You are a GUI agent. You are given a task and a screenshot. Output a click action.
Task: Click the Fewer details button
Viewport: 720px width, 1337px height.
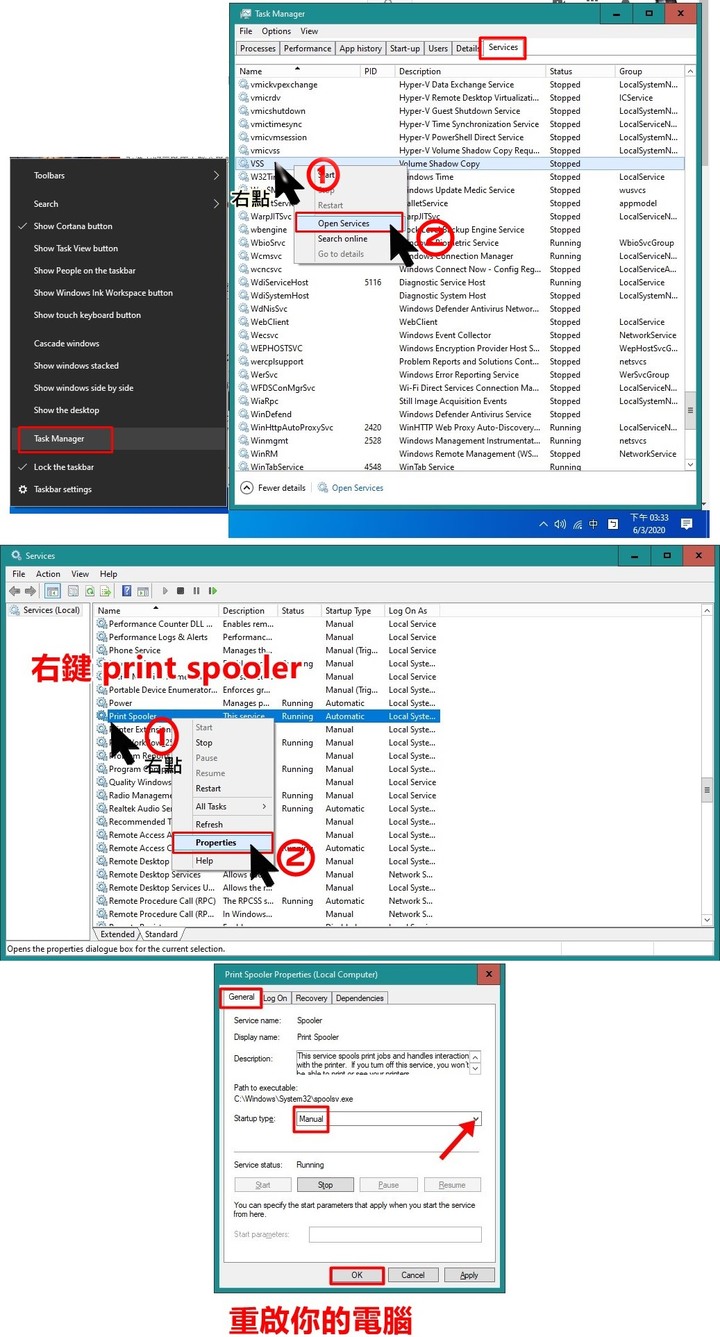273,488
